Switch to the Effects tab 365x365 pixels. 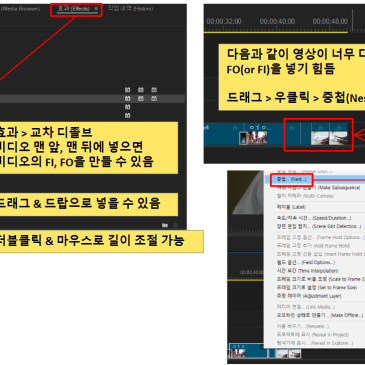[74, 9]
